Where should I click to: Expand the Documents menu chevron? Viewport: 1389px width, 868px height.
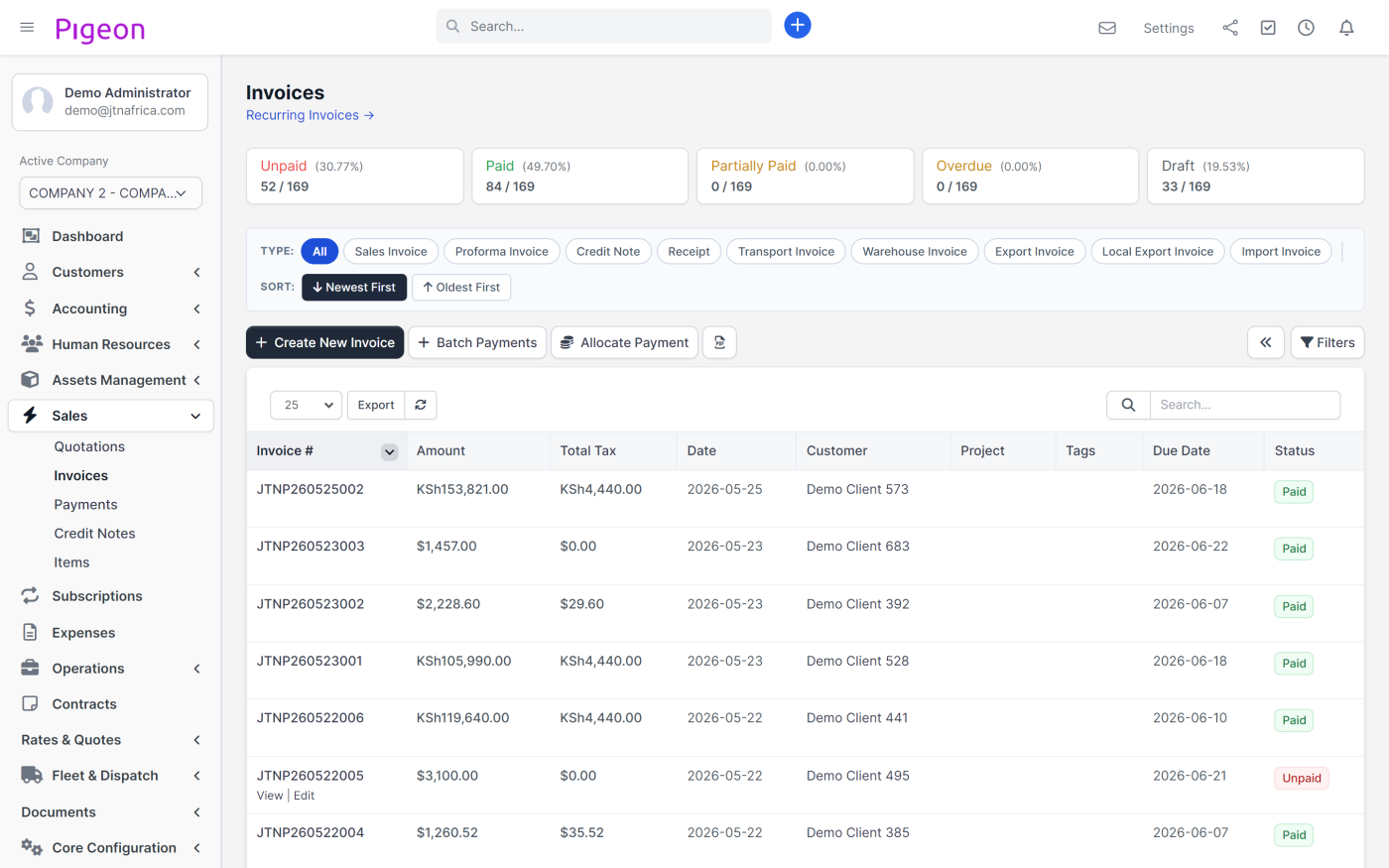click(x=196, y=812)
